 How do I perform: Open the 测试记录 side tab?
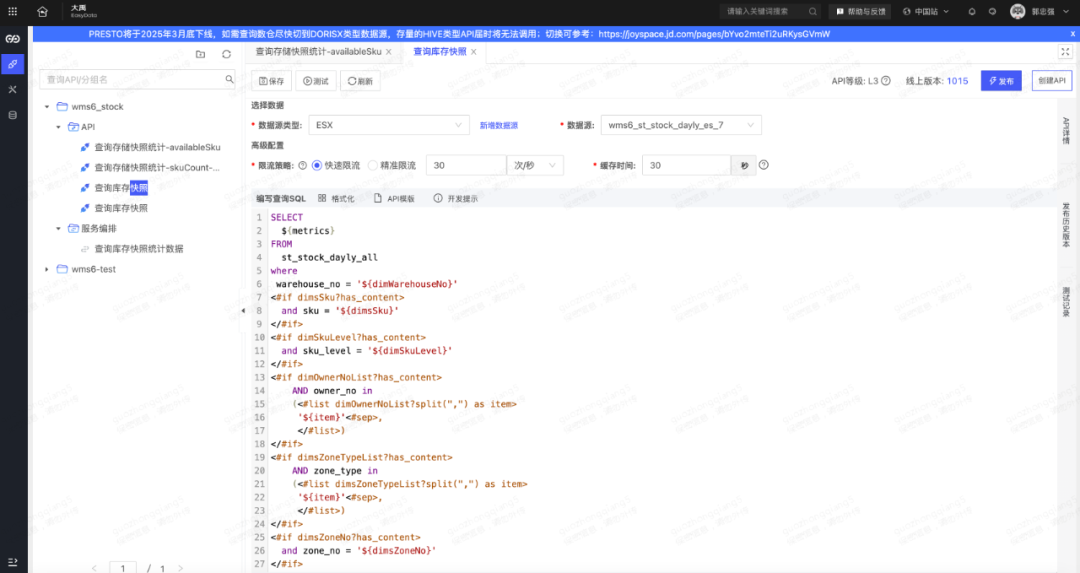(x=1066, y=302)
